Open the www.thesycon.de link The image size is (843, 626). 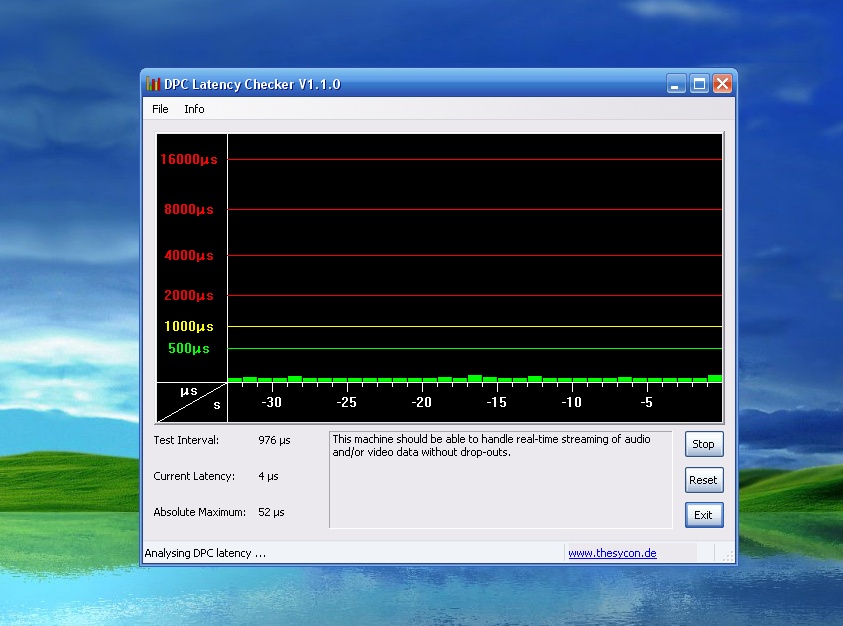[x=612, y=553]
